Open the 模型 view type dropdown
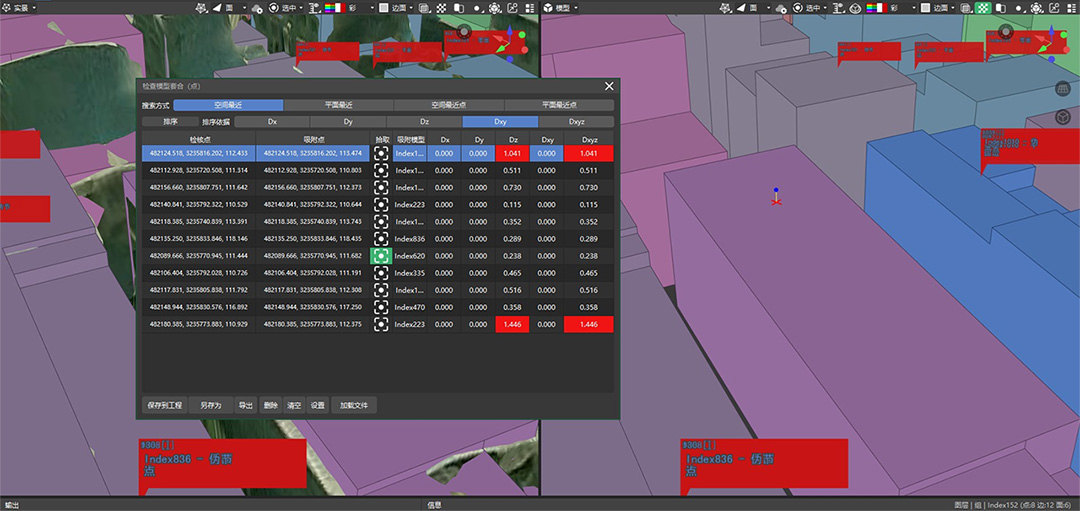 (x=560, y=8)
